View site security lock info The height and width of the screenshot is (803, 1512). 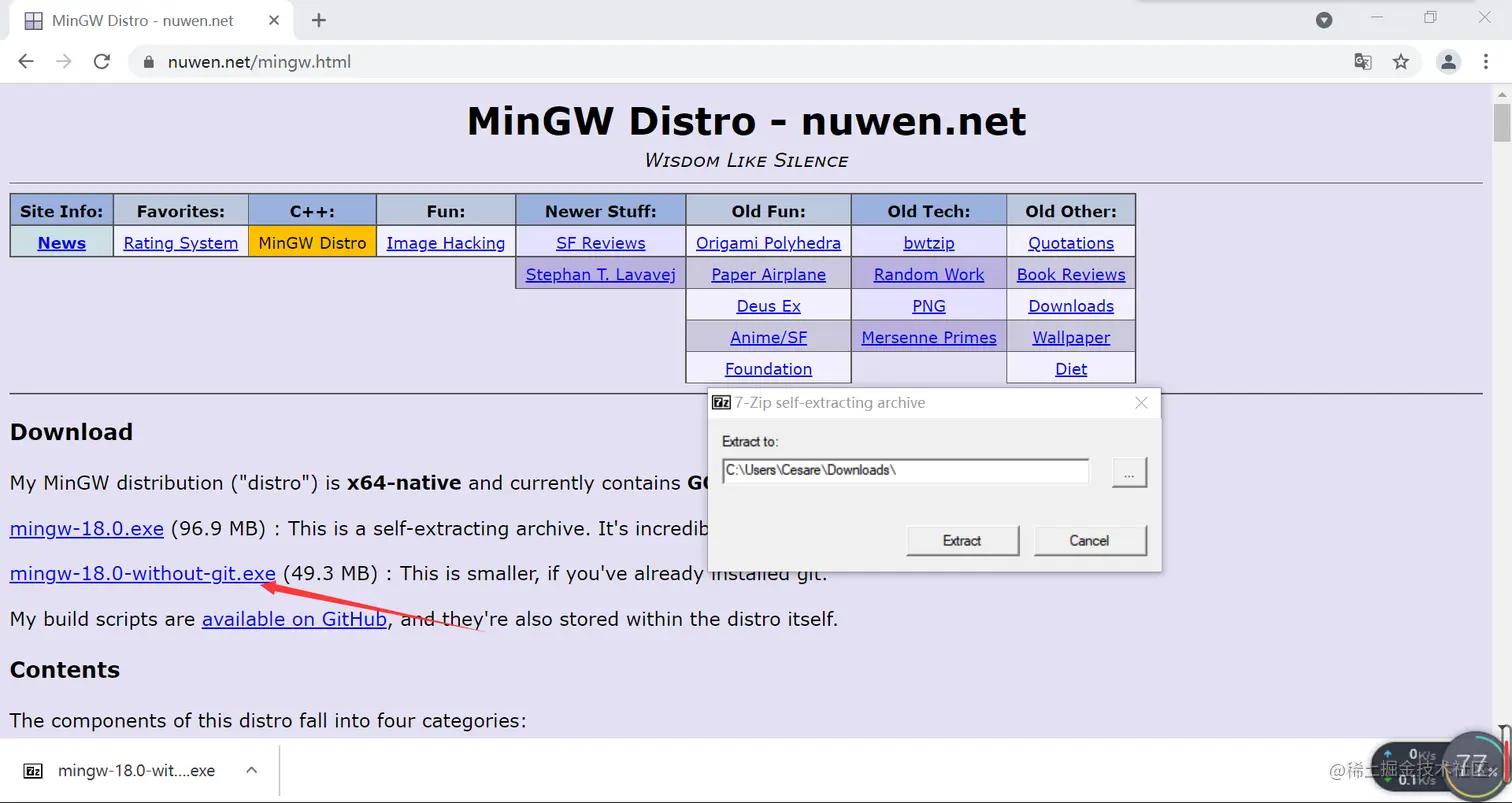(150, 62)
